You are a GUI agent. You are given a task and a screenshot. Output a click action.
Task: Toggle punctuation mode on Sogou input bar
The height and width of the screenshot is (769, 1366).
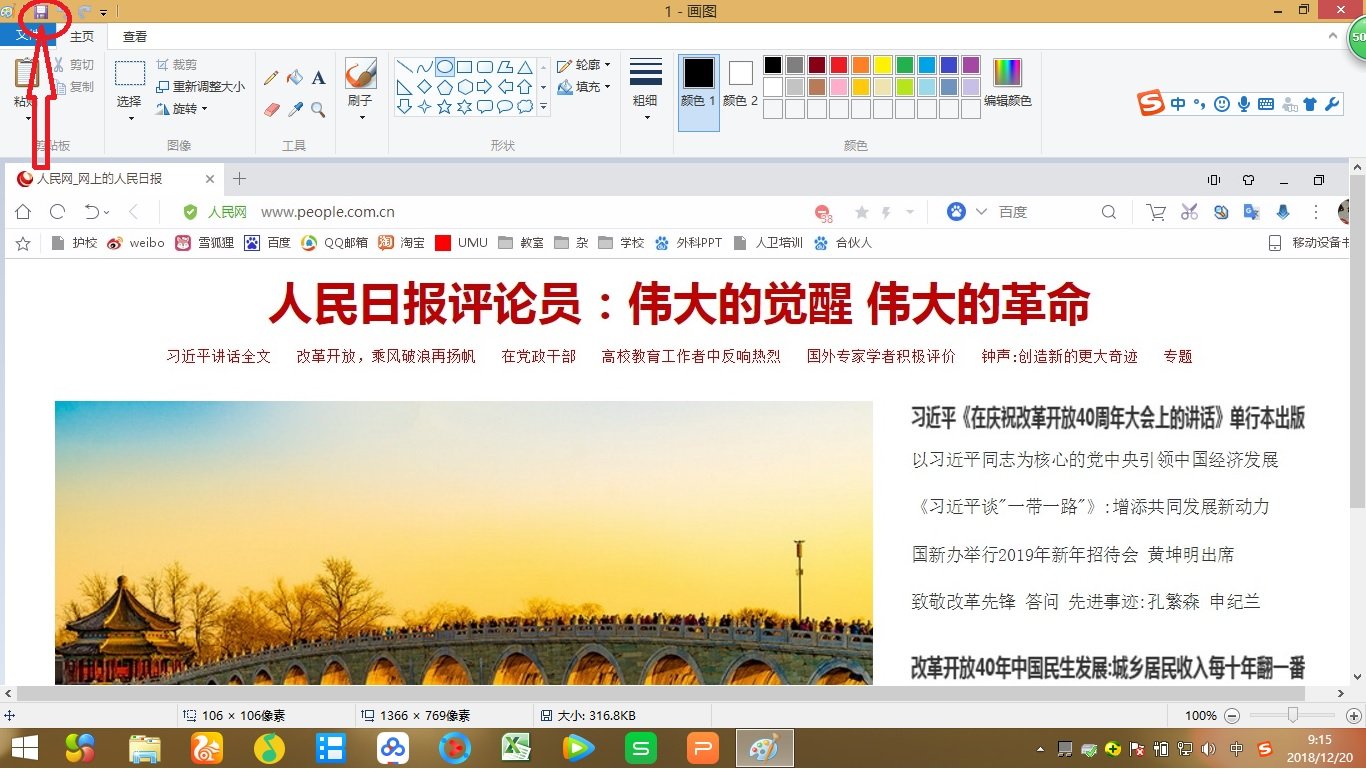(x=1199, y=103)
